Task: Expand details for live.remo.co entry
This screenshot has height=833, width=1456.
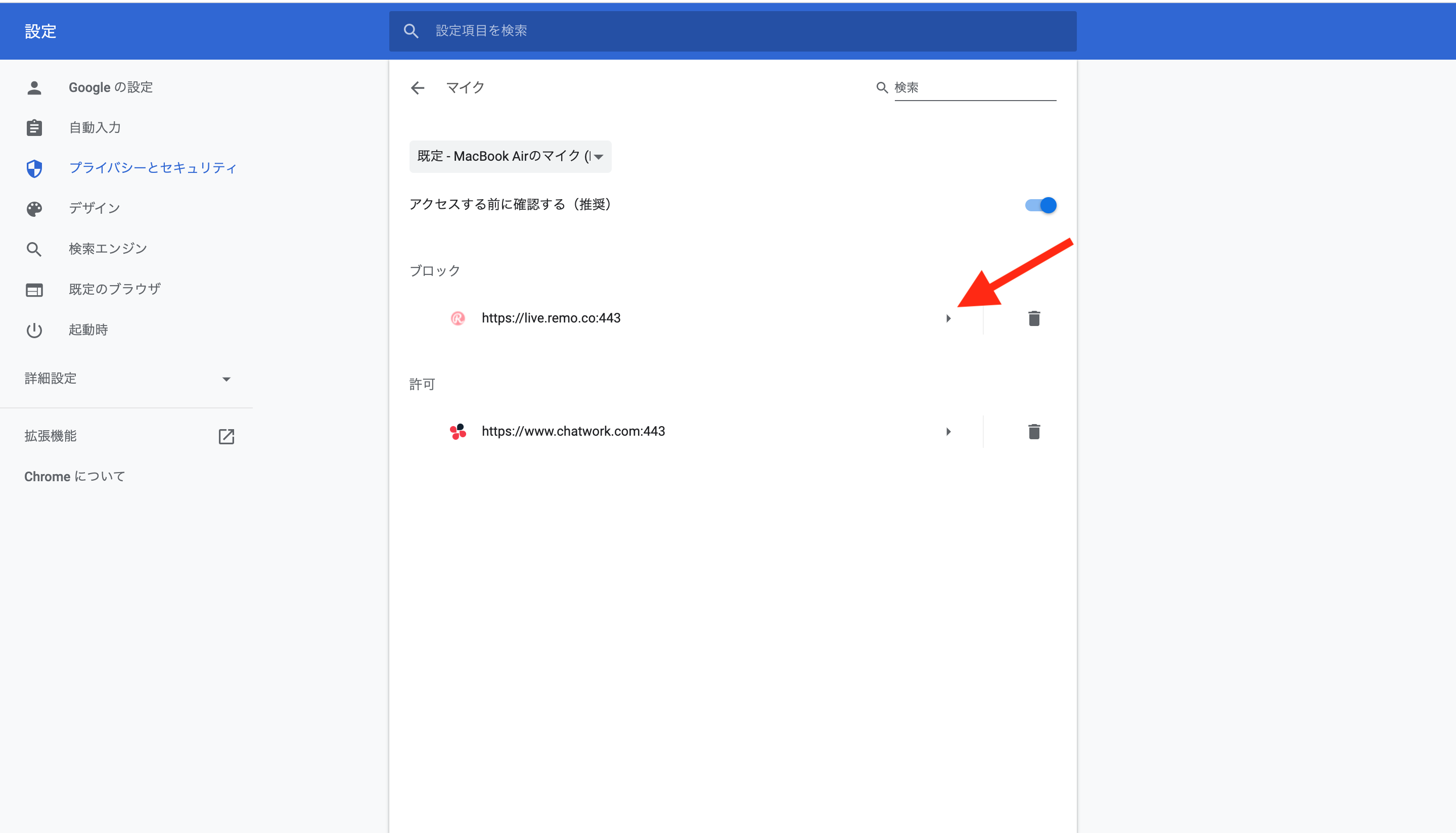Action: pos(948,318)
